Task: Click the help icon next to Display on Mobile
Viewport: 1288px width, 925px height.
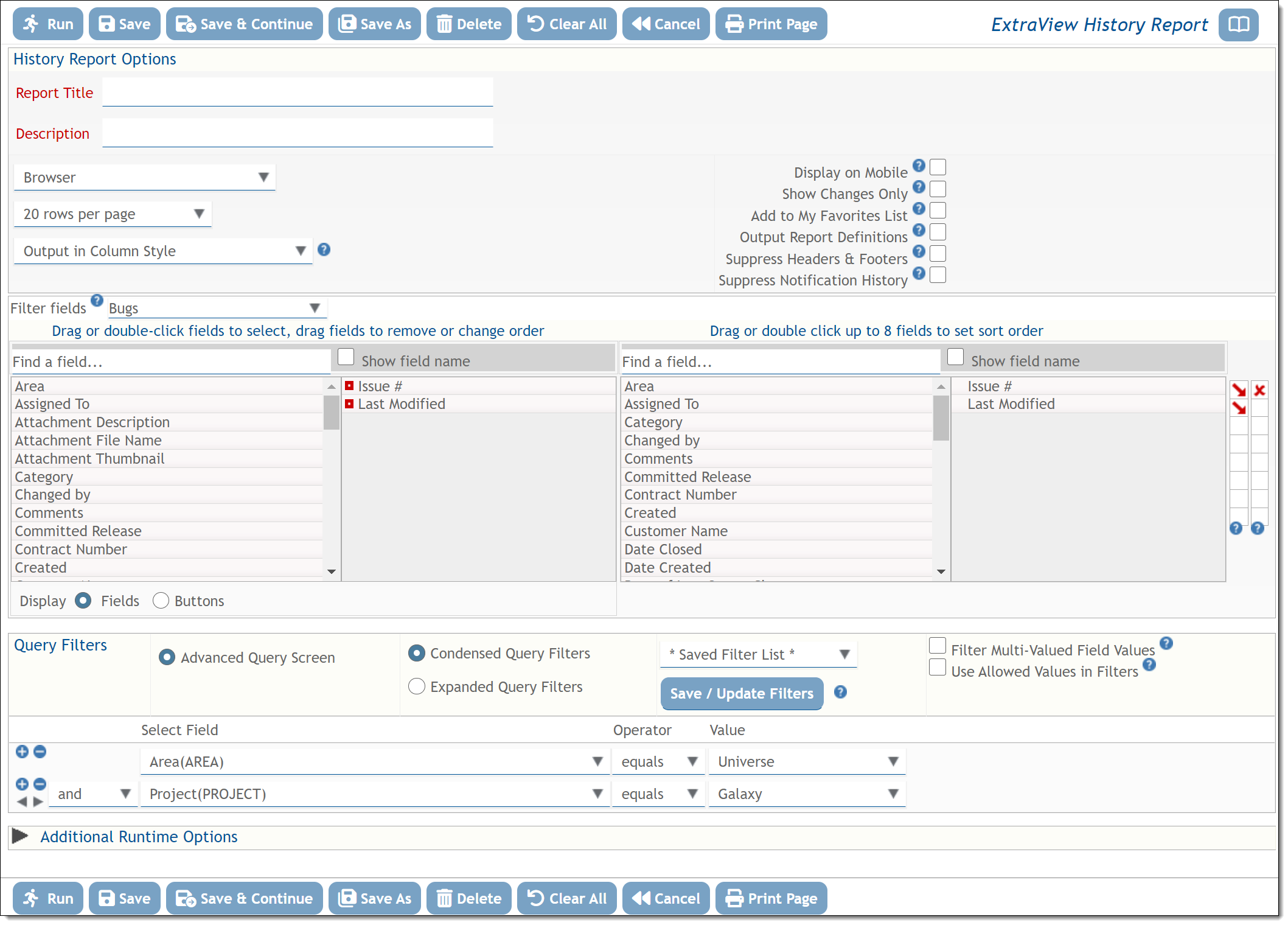Action: pos(919,166)
